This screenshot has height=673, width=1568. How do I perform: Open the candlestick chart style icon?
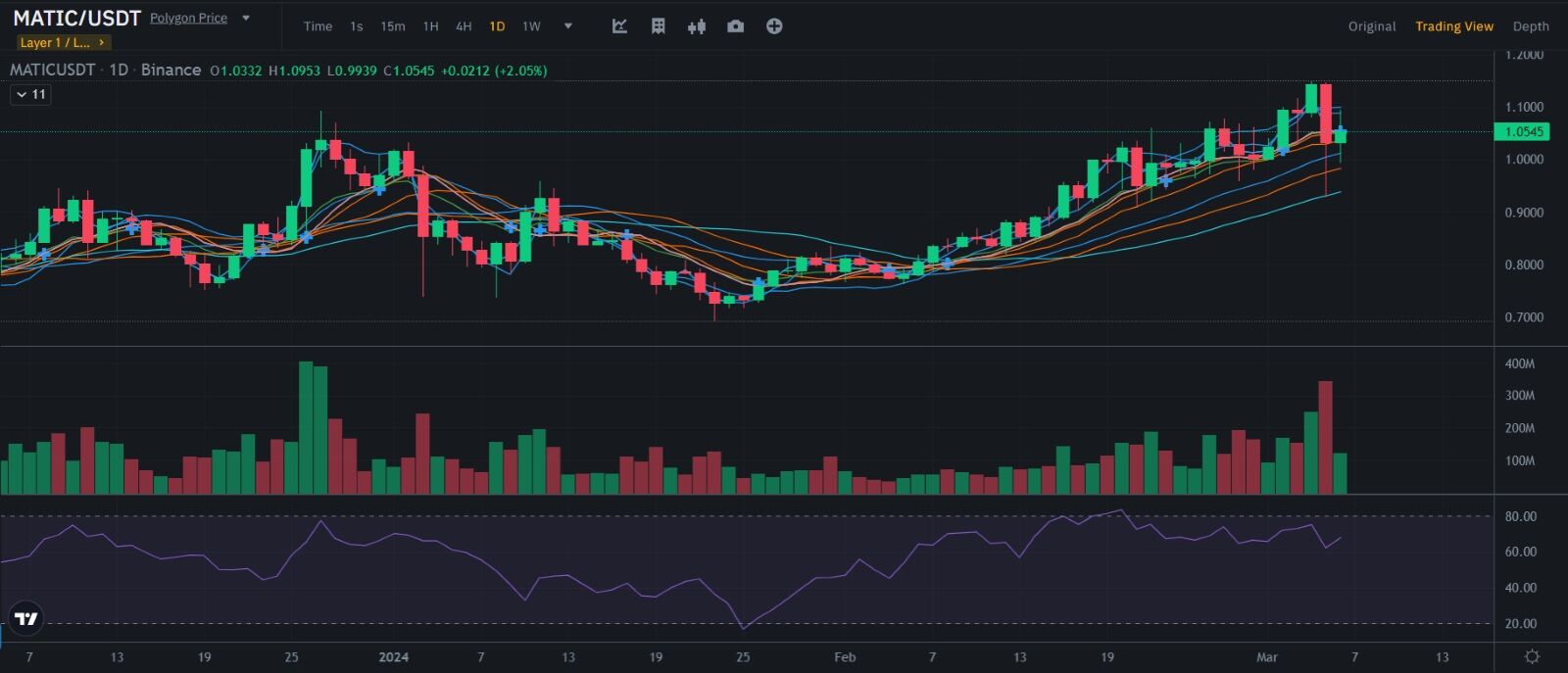tap(697, 26)
